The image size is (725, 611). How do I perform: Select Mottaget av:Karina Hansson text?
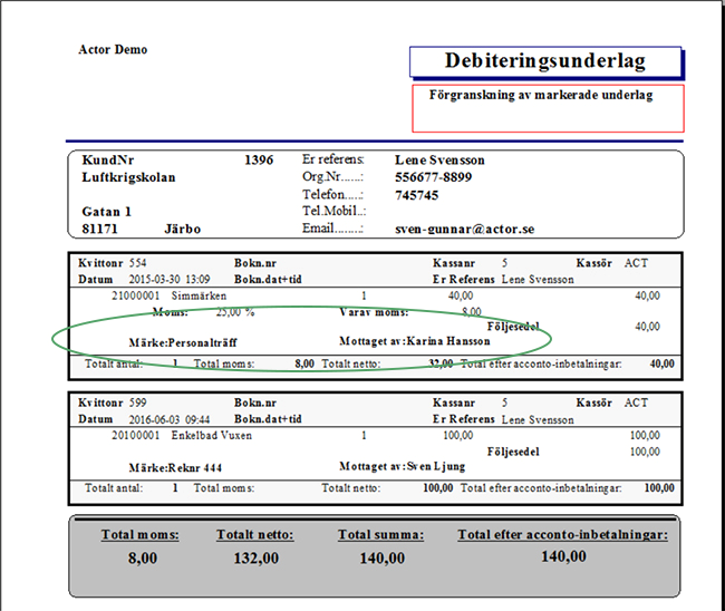(x=415, y=341)
